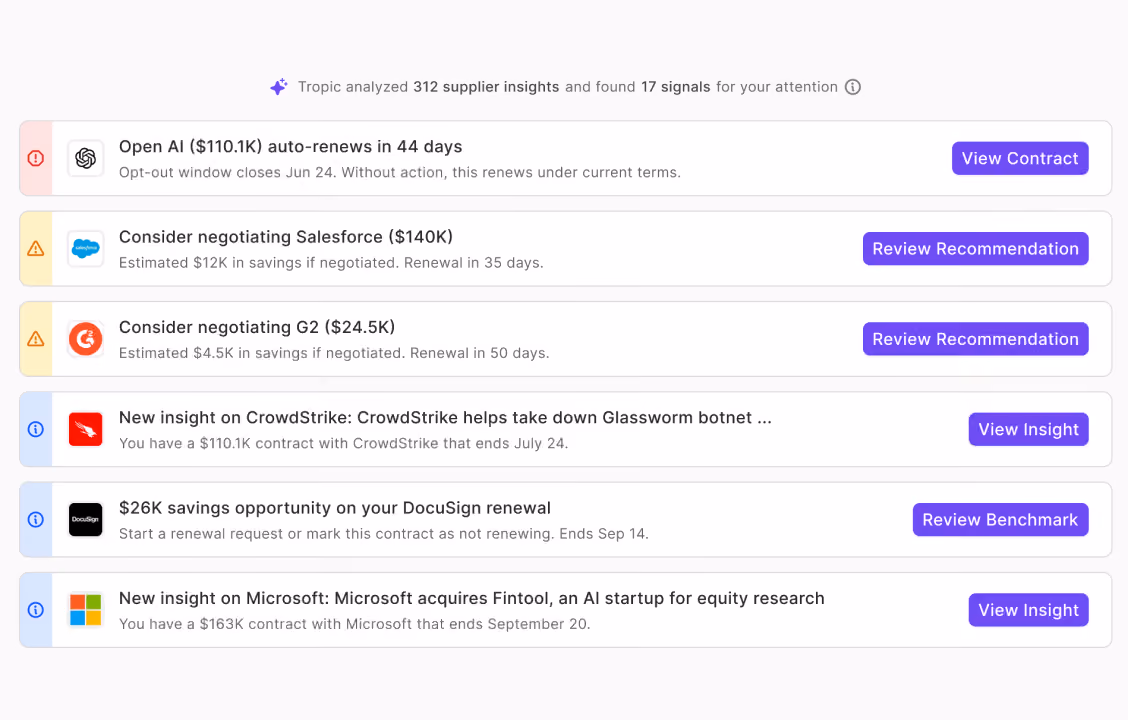Review Recommendation for G2
The image size is (1128, 720).
(x=975, y=339)
